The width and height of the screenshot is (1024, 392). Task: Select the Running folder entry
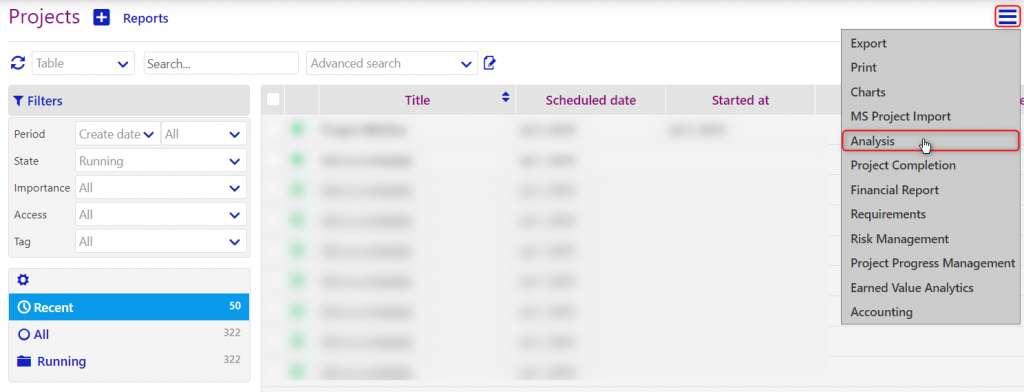(129, 361)
